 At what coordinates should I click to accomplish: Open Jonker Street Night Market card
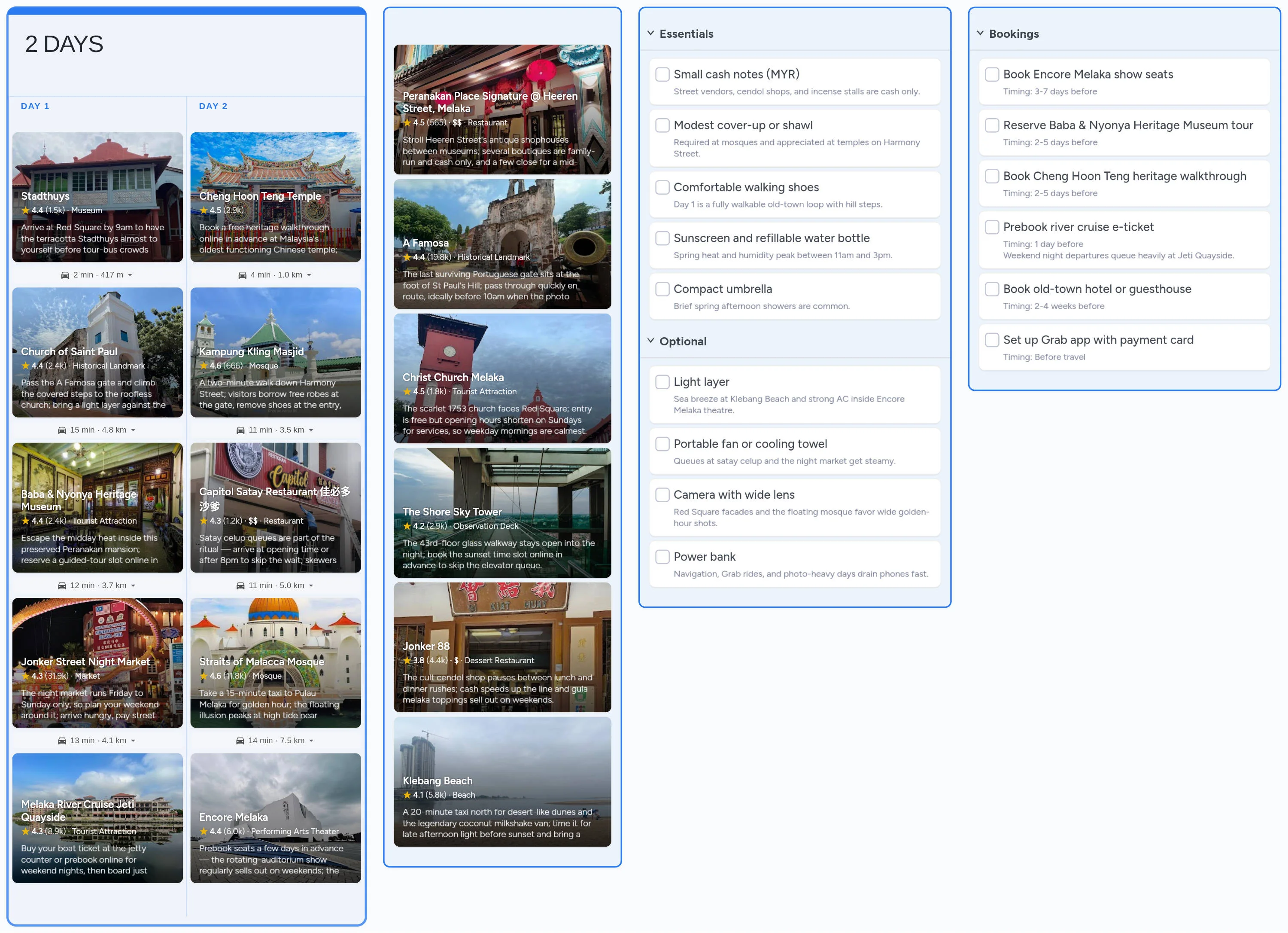click(x=98, y=663)
